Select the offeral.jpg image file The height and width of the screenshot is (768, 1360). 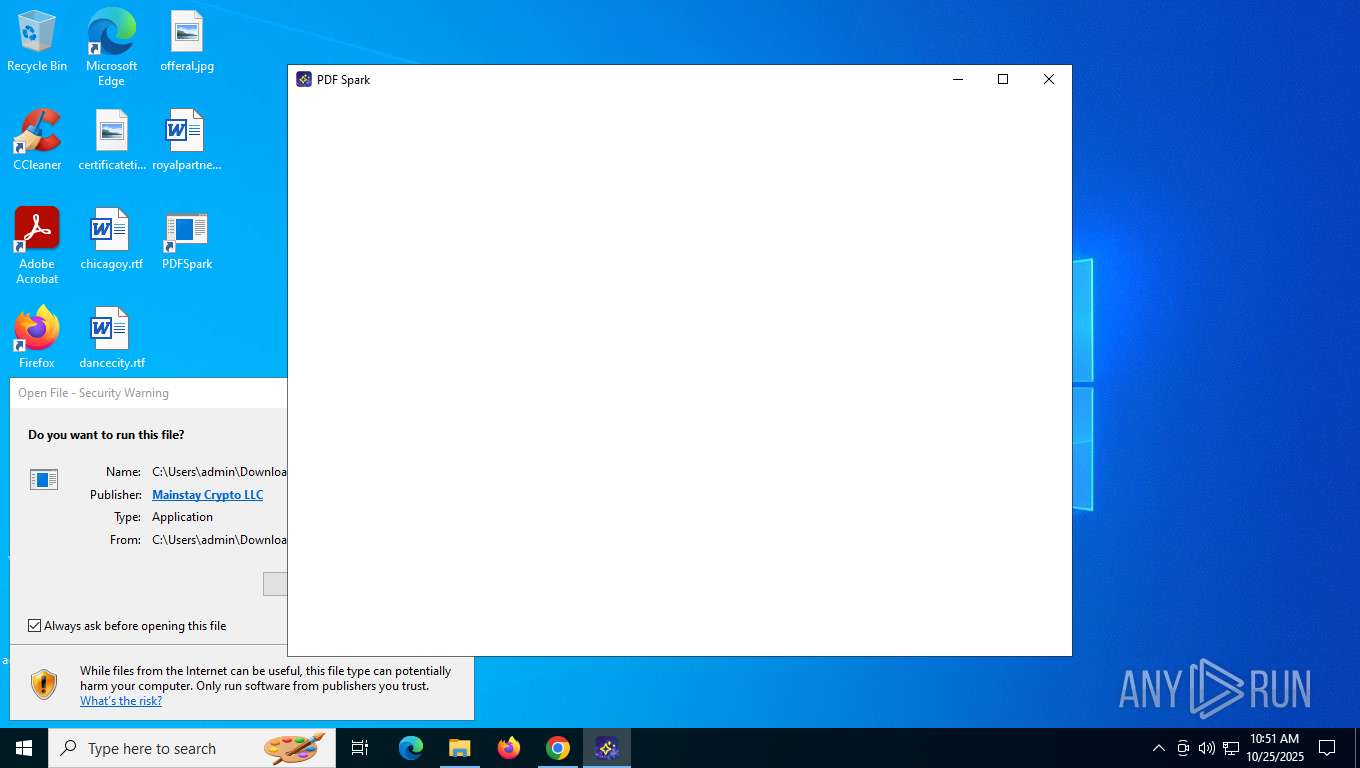187,42
